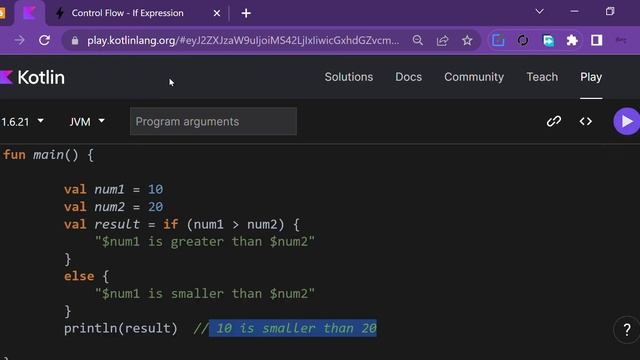
Task: Open embed code angle-brackets icon
Action: (586, 121)
